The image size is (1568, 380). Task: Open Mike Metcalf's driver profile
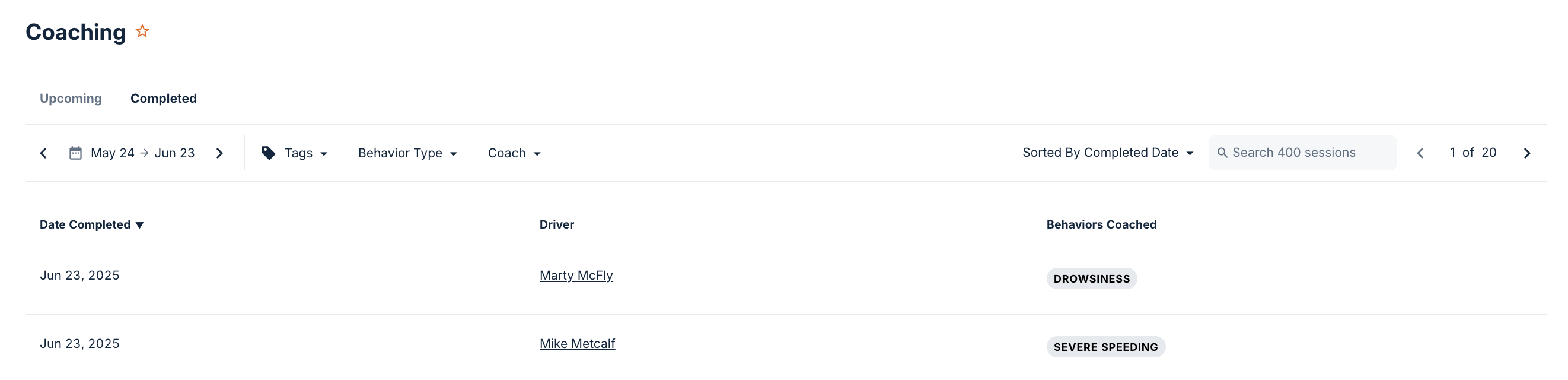pos(577,343)
